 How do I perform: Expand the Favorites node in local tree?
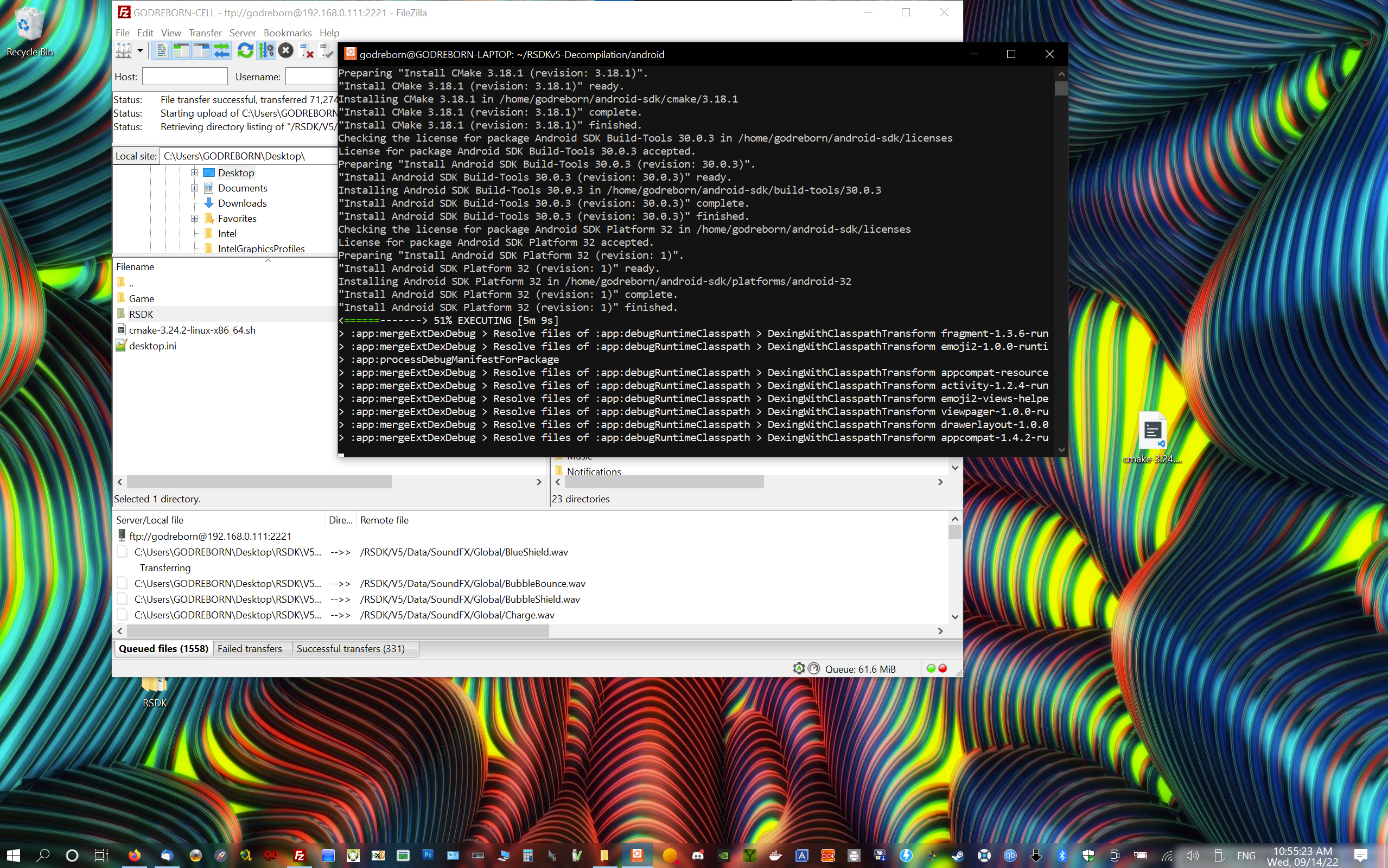coord(195,218)
